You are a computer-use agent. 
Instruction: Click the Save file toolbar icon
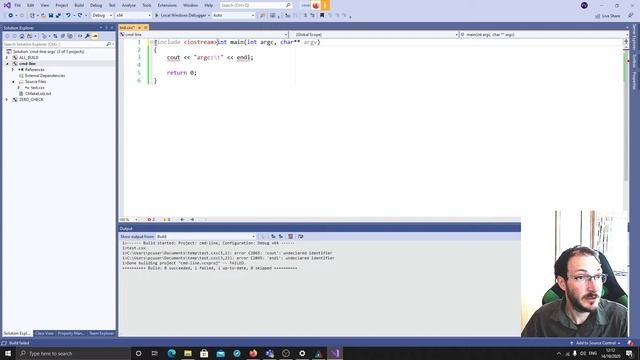click(x=51, y=16)
